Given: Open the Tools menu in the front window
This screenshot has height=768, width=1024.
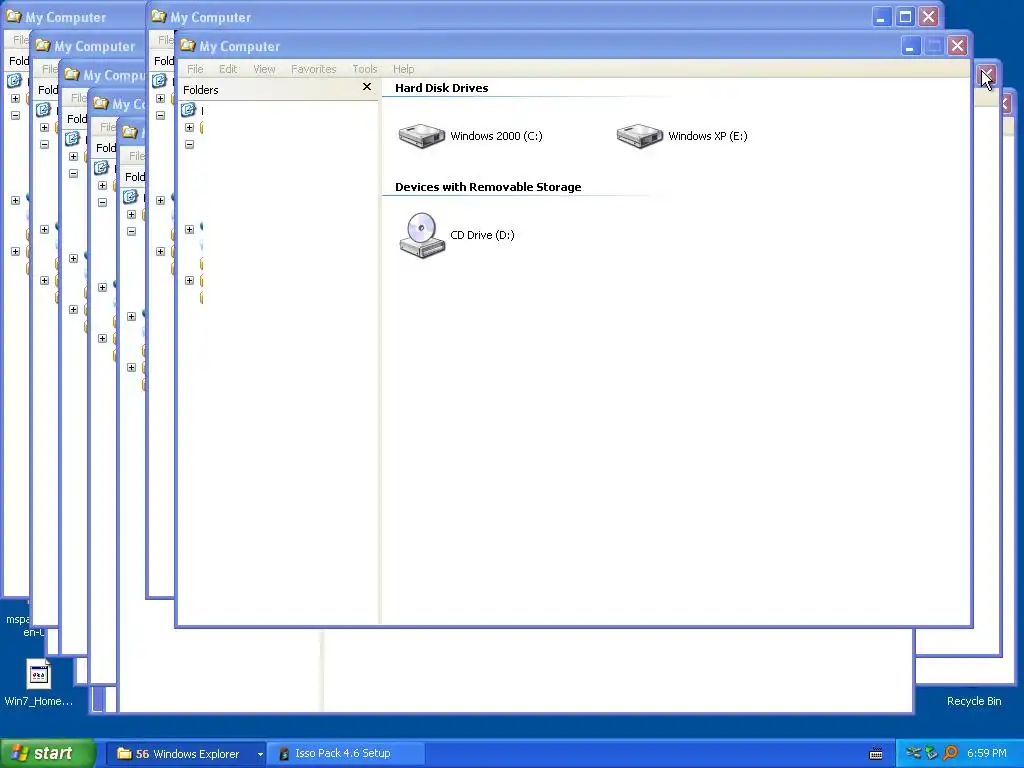Looking at the screenshot, I should click(x=364, y=69).
